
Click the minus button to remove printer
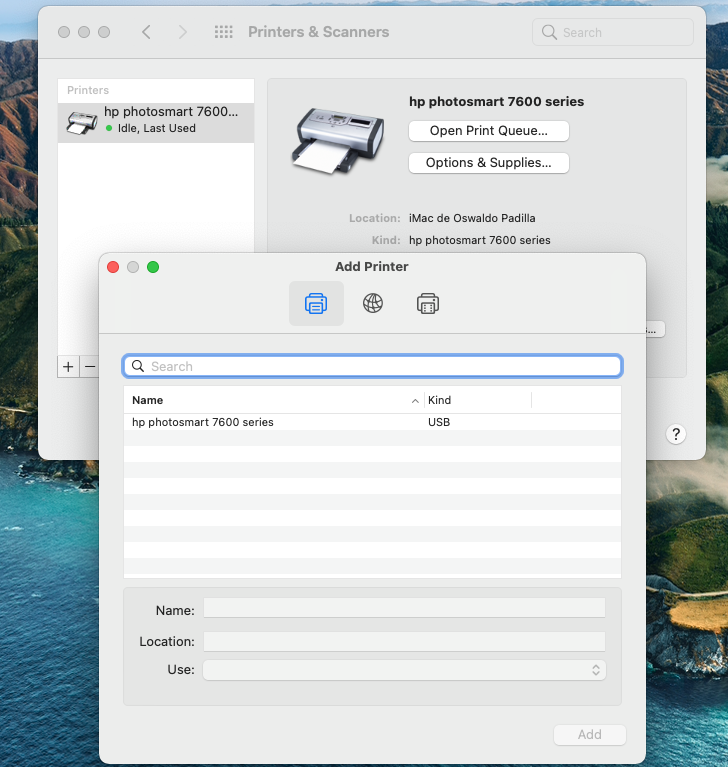click(90, 367)
